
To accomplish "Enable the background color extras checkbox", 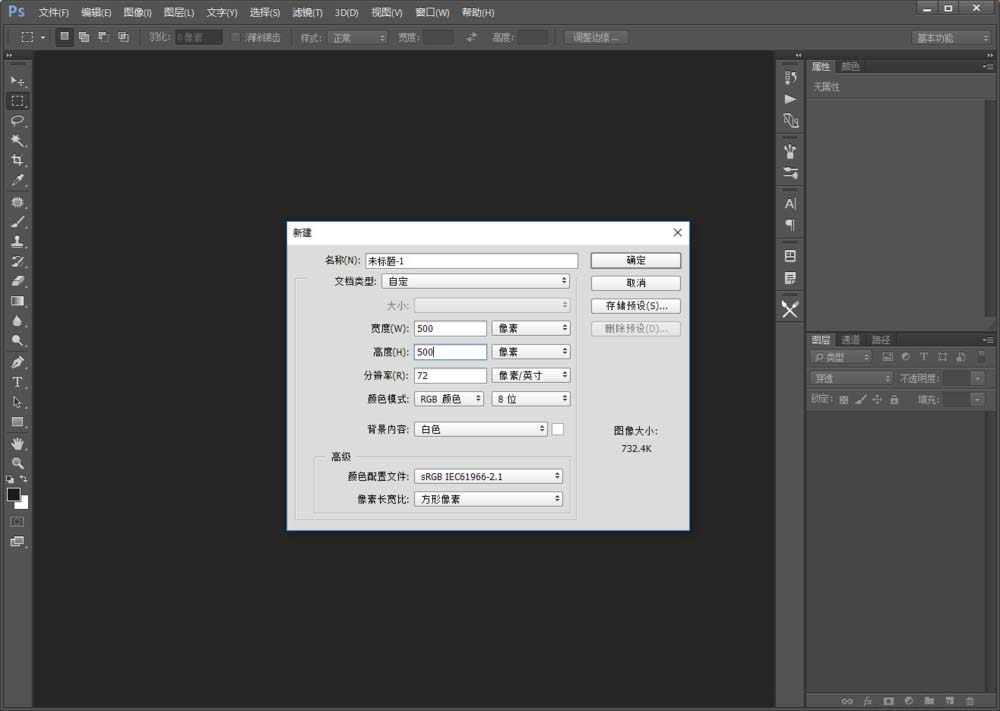I will pyautogui.click(x=558, y=428).
